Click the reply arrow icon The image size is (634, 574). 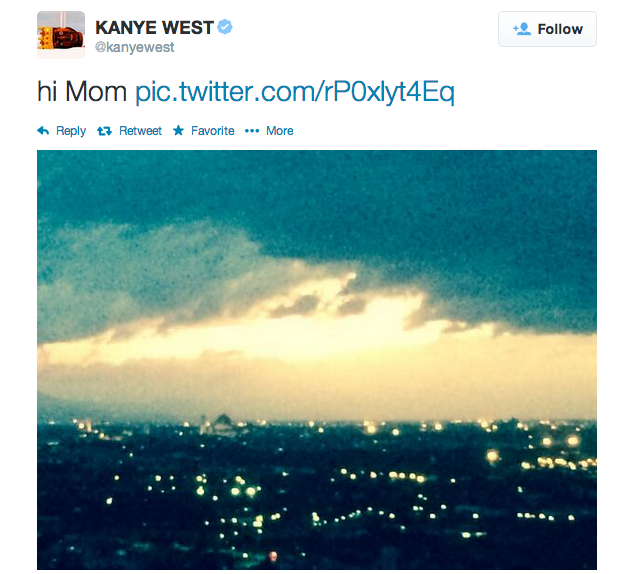click(43, 131)
